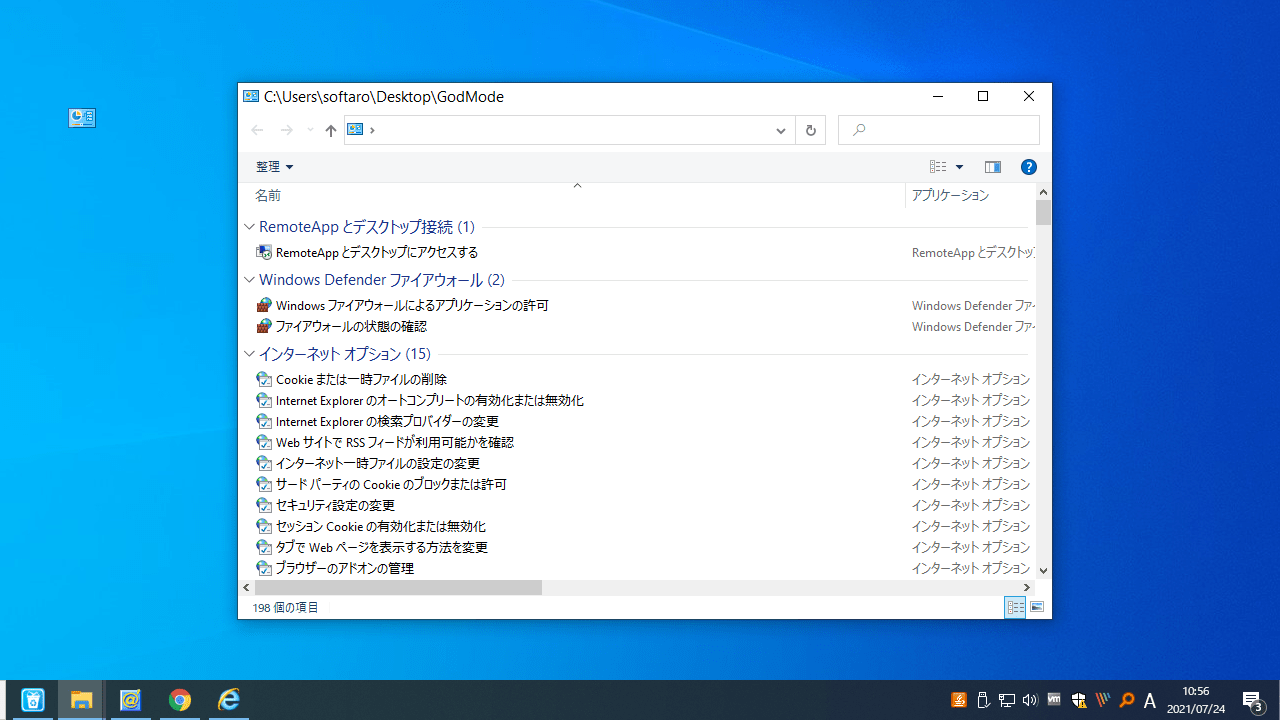The width and height of the screenshot is (1280, 720).
Task: Open the mail app in taskbar
Action: (130, 700)
